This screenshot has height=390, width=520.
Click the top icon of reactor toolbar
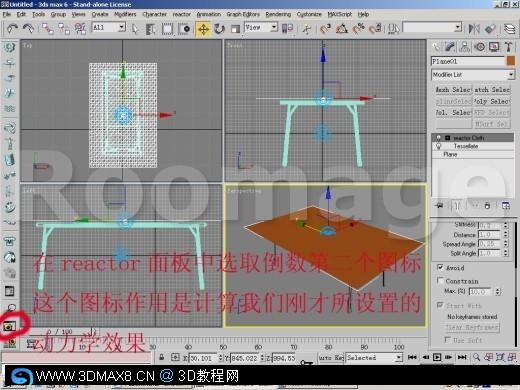coord(9,47)
